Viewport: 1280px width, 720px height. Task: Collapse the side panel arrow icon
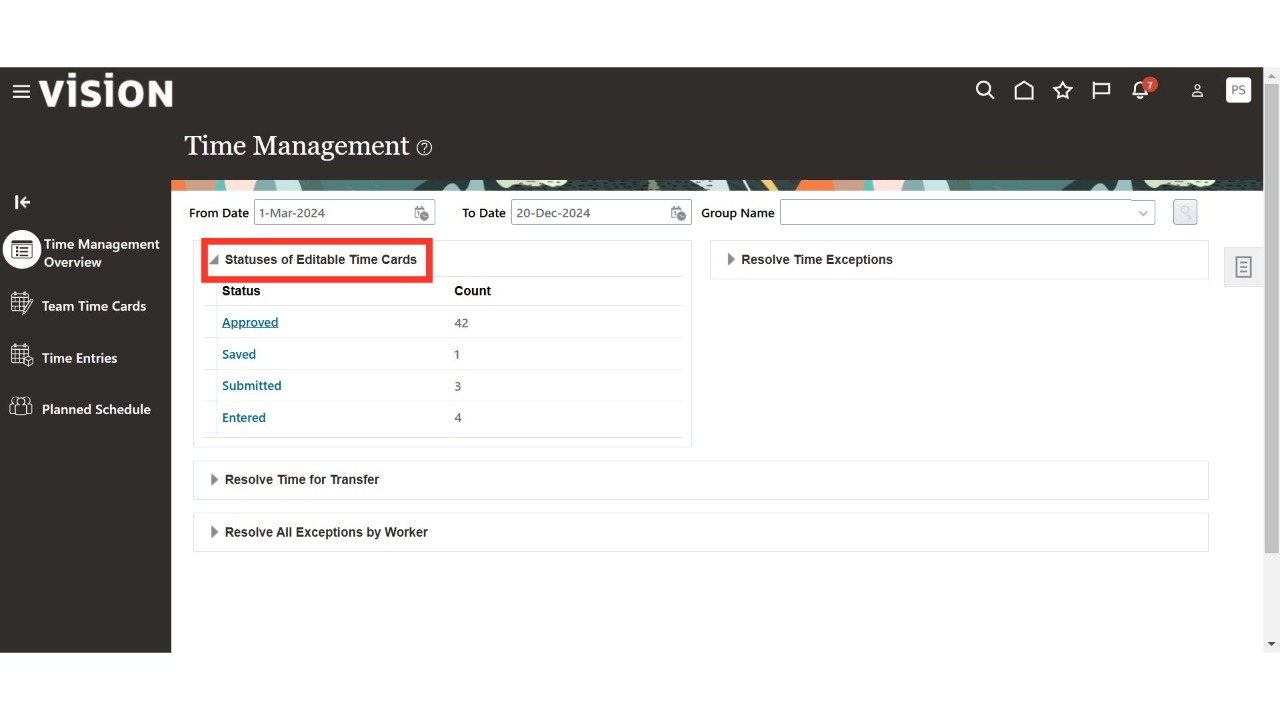click(22, 202)
